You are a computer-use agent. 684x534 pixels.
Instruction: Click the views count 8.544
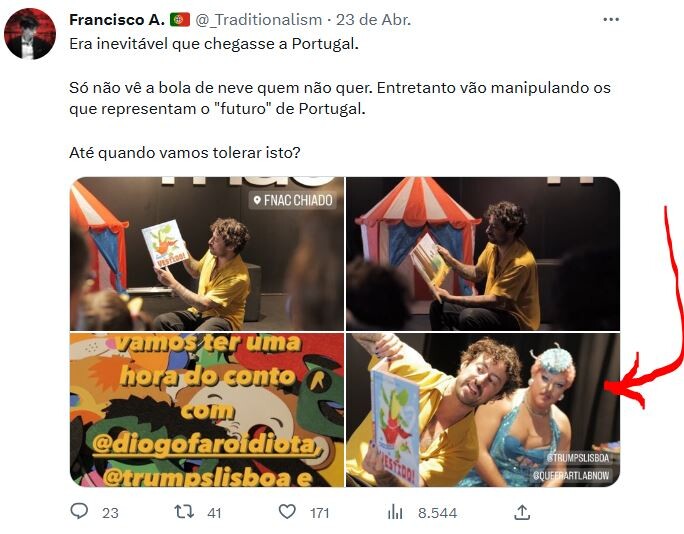pos(437,513)
